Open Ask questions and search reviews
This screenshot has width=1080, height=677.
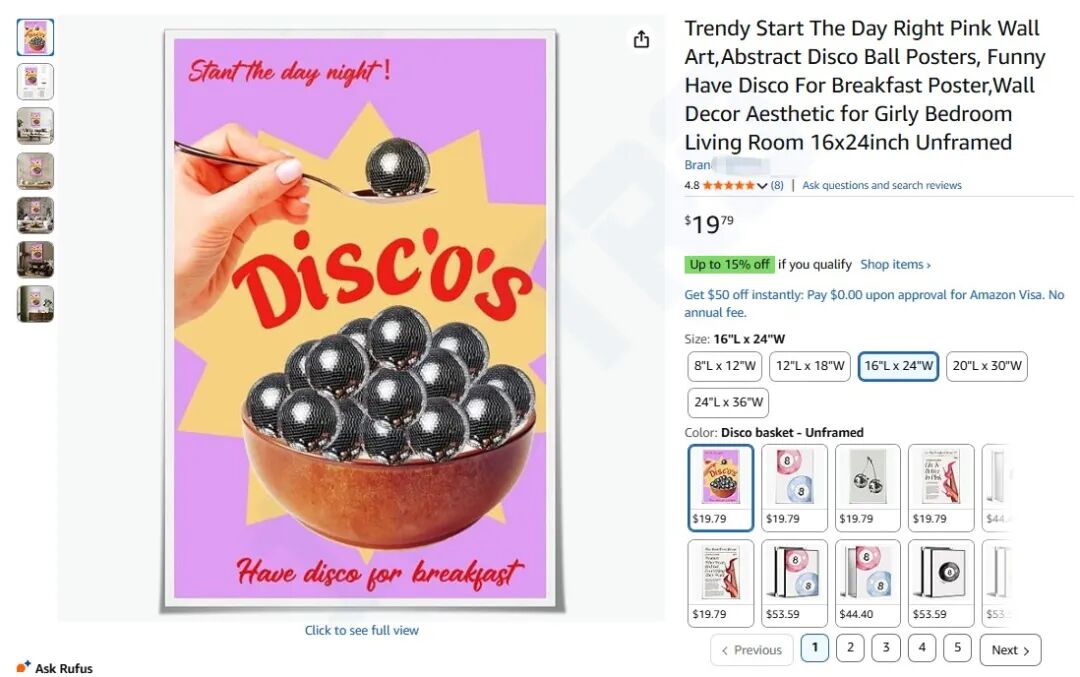(881, 186)
